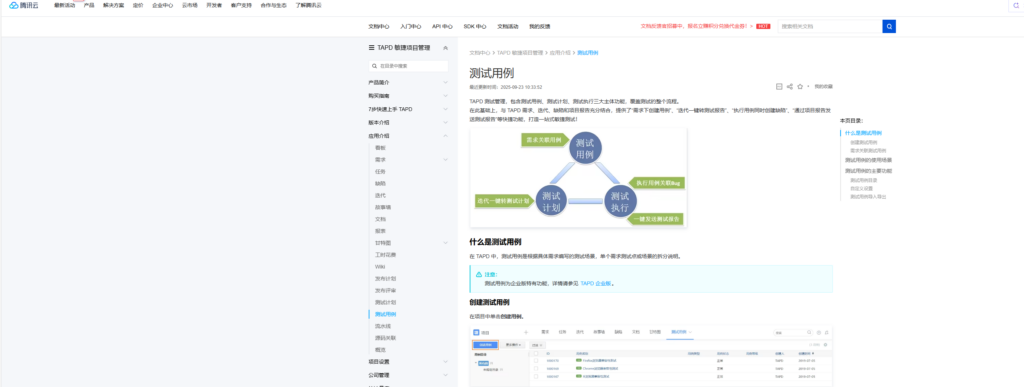Open 流水线 in sidebar
This screenshot has height=387, width=1024.
click(x=383, y=326)
